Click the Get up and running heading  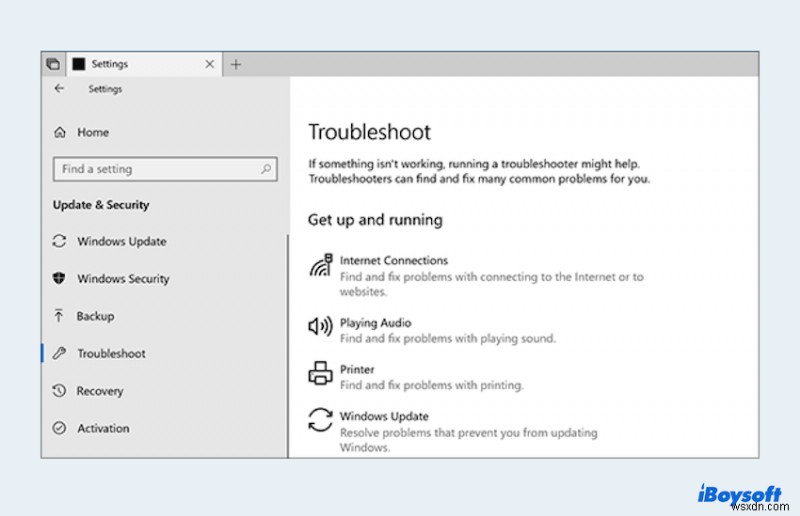click(375, 219)
